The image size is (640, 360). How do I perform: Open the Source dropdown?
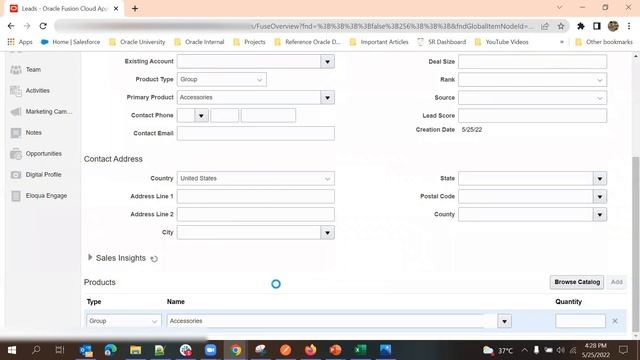[x=532, y=98]
